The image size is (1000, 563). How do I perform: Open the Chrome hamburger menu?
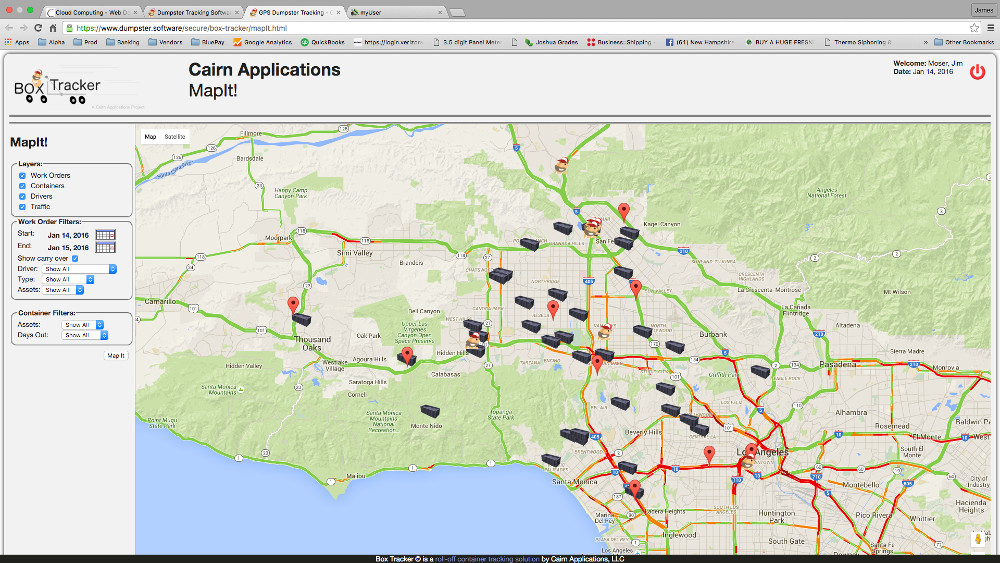[x=990, y=28]
